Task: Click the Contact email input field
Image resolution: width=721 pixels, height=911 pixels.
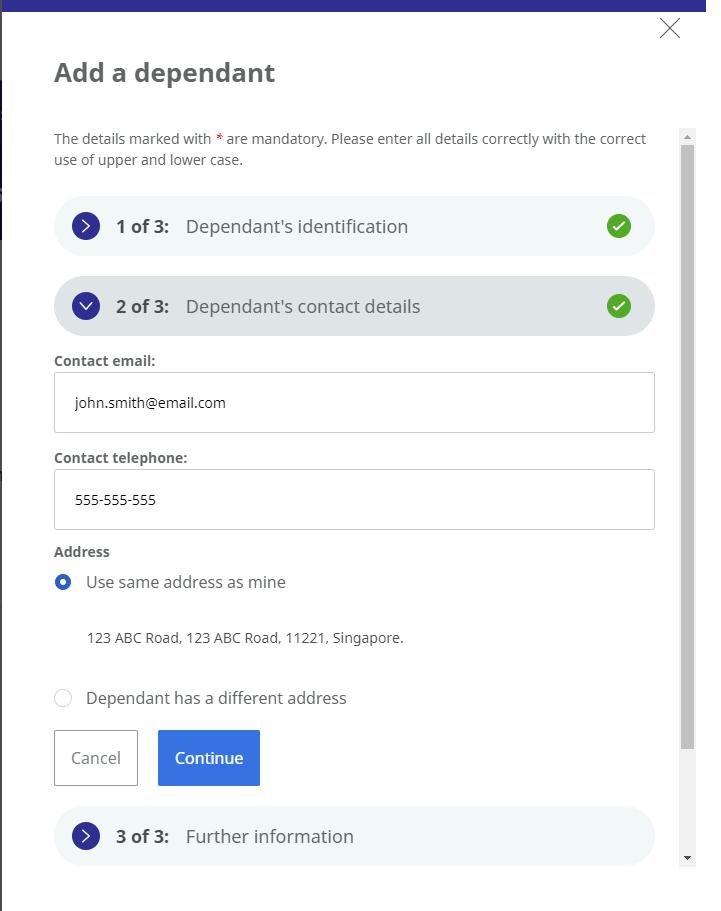Action: pos(354,403)
